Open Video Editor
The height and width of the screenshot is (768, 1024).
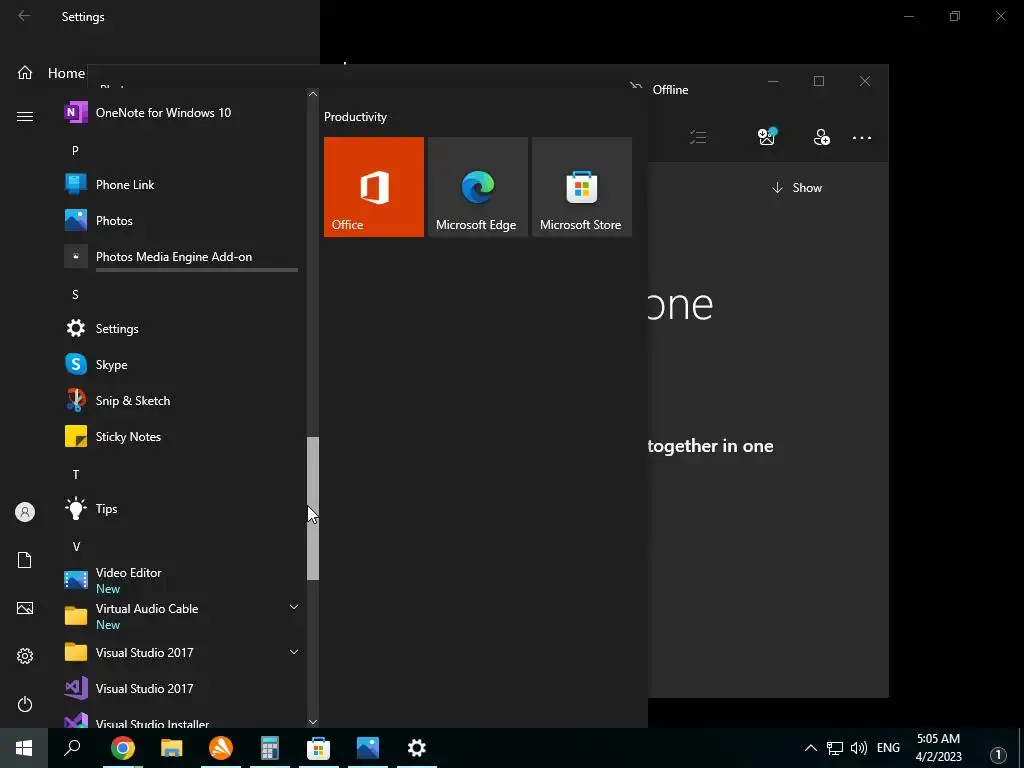coord(181,580)
